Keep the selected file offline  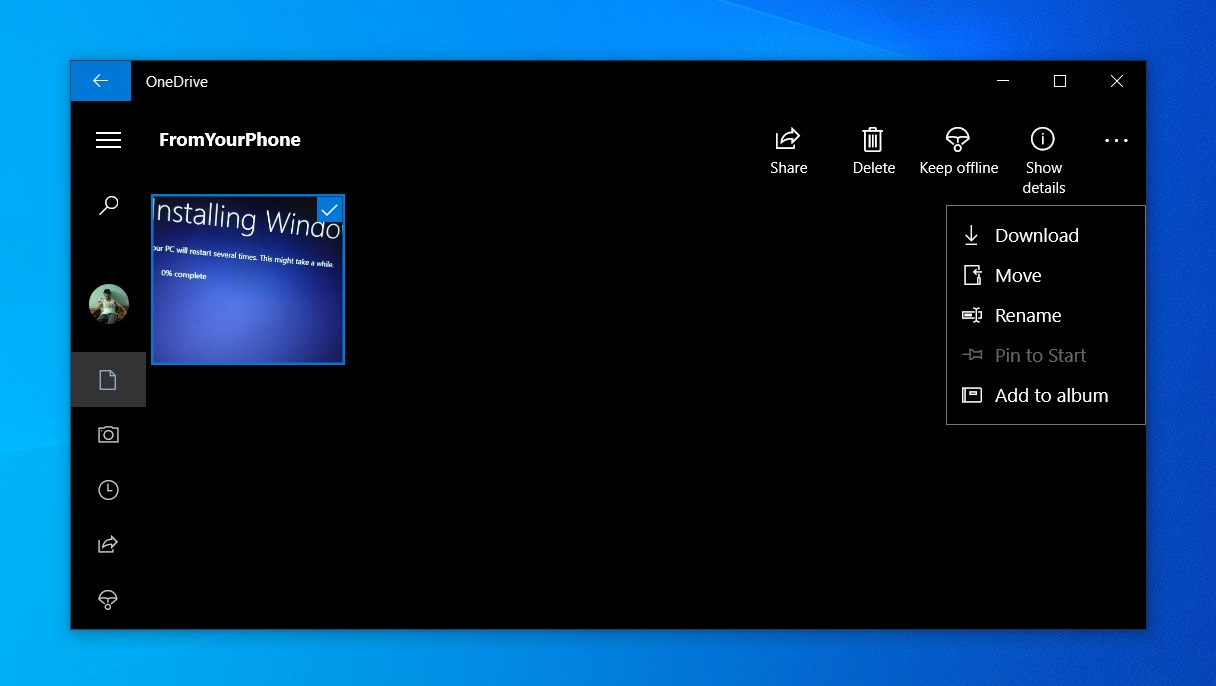958,151
